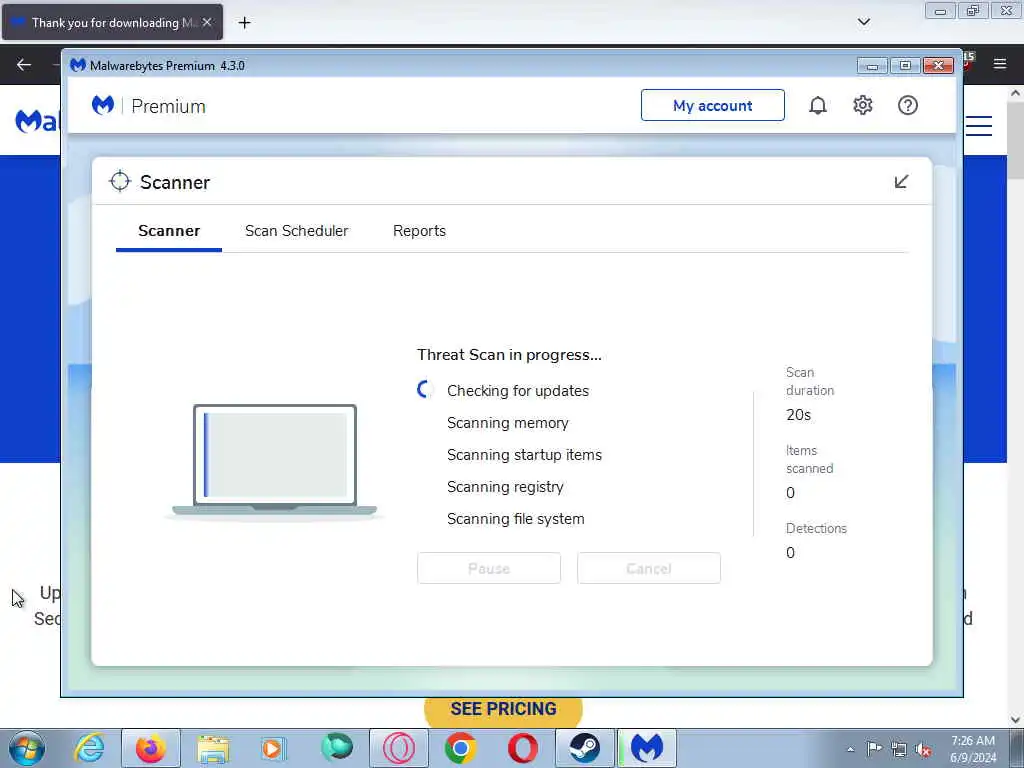This screenshot has width=1024, height=768.
Task: Pause the threat scan
Action: [488, 568]
